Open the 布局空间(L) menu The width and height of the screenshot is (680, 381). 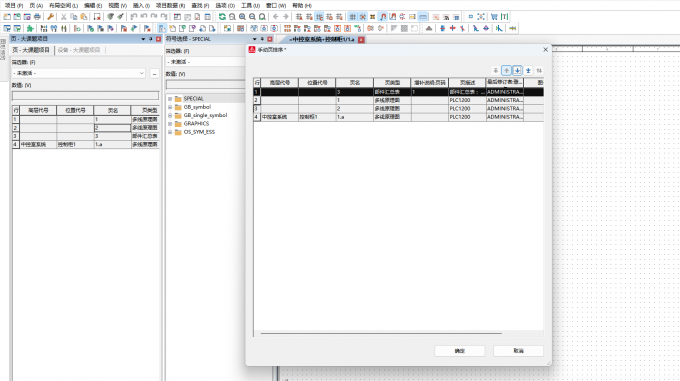[x=63, y=6]
